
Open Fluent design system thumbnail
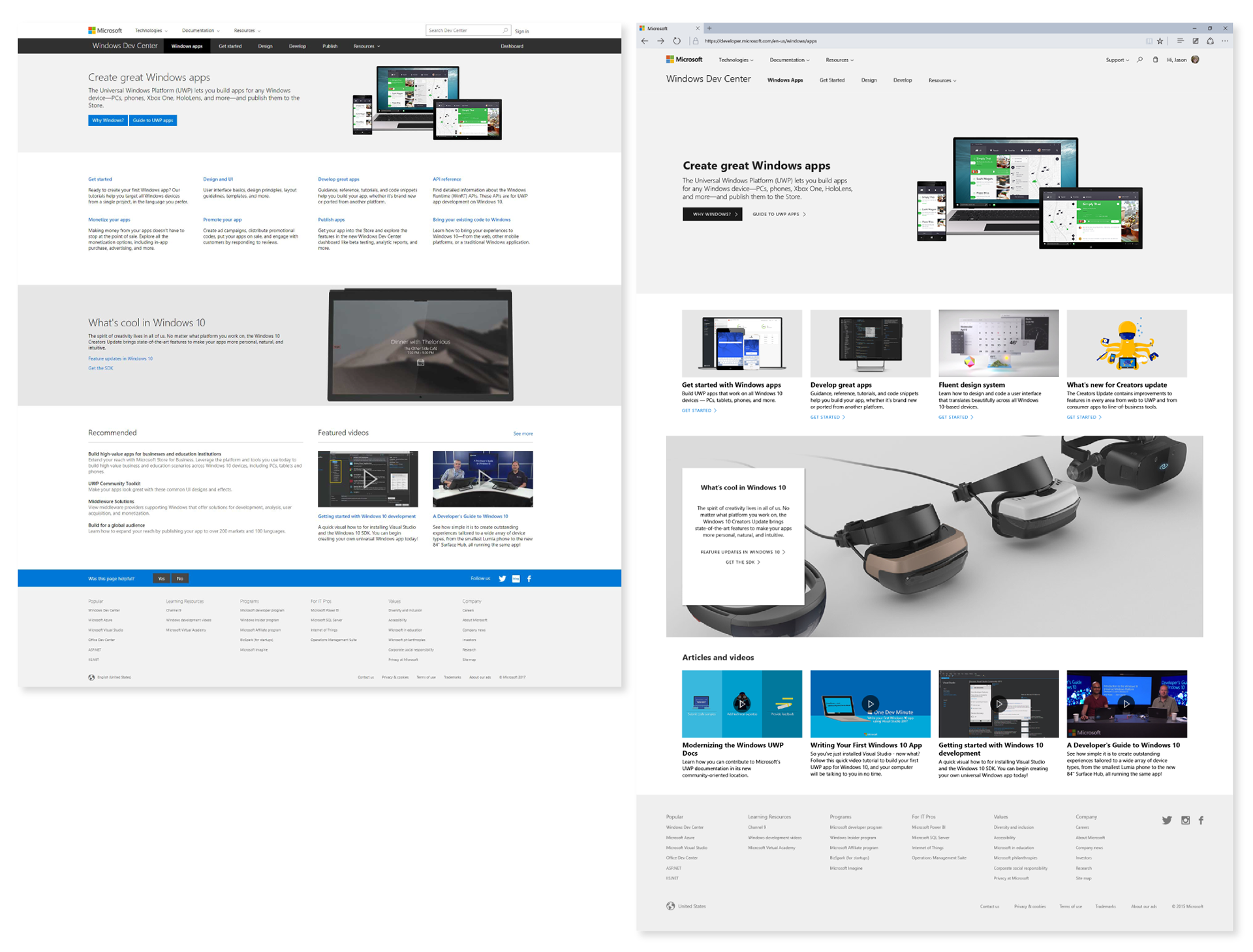pyautogui.click(x=998, y=343)
